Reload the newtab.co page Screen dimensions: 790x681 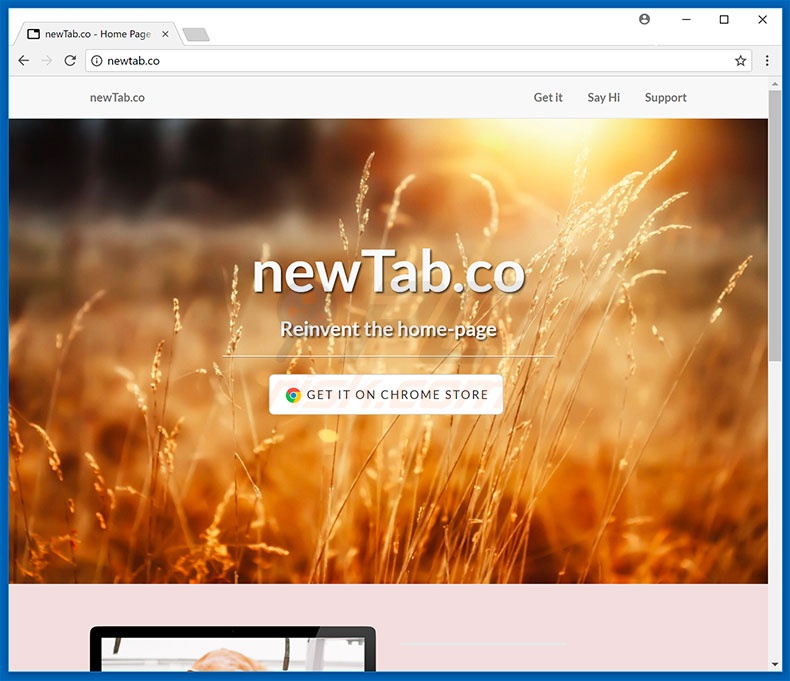pos(70,61)
